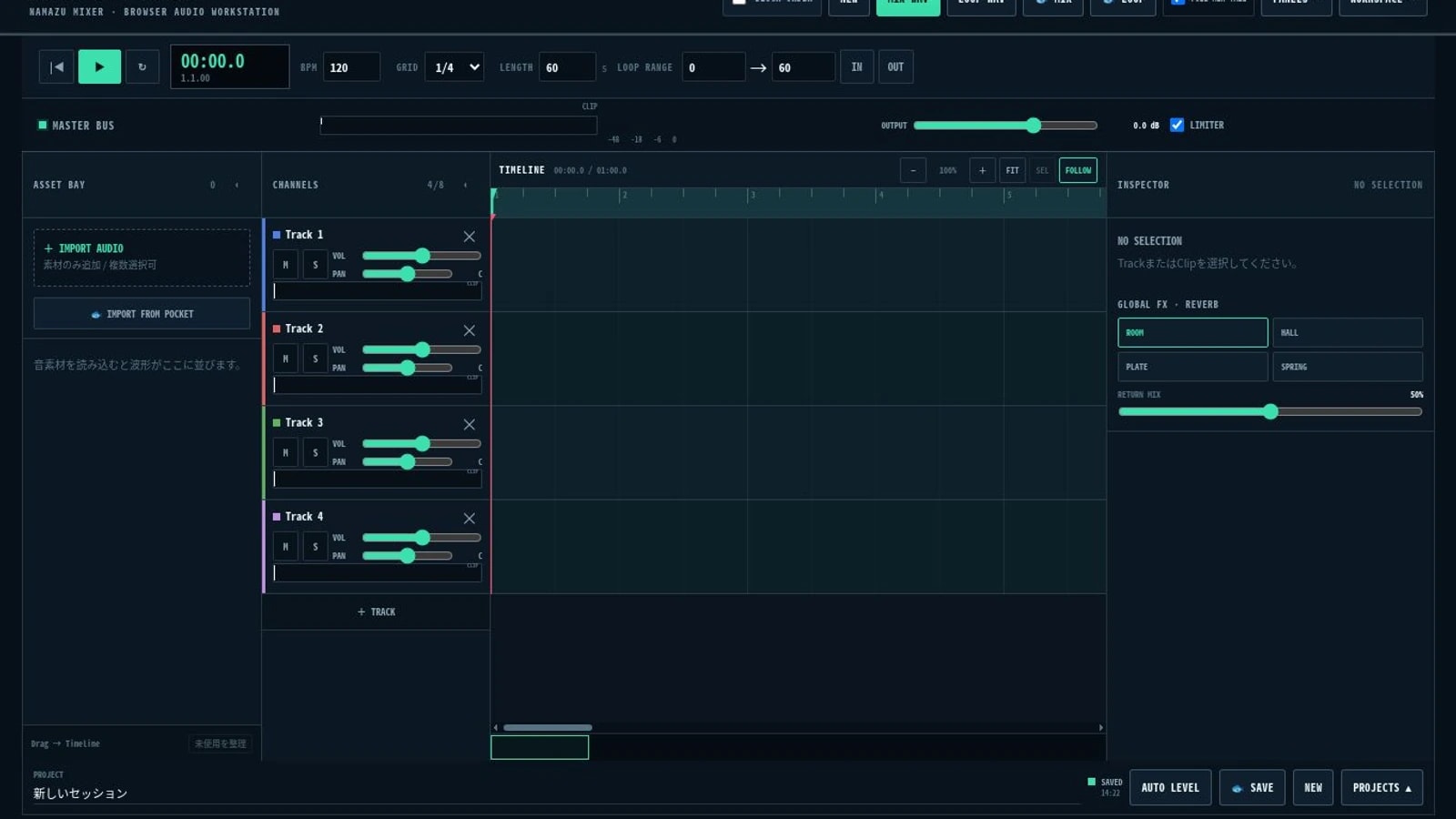Click the NEW project button
The width and height of the screenshot is (1456, 819).
coord(1313,787)
